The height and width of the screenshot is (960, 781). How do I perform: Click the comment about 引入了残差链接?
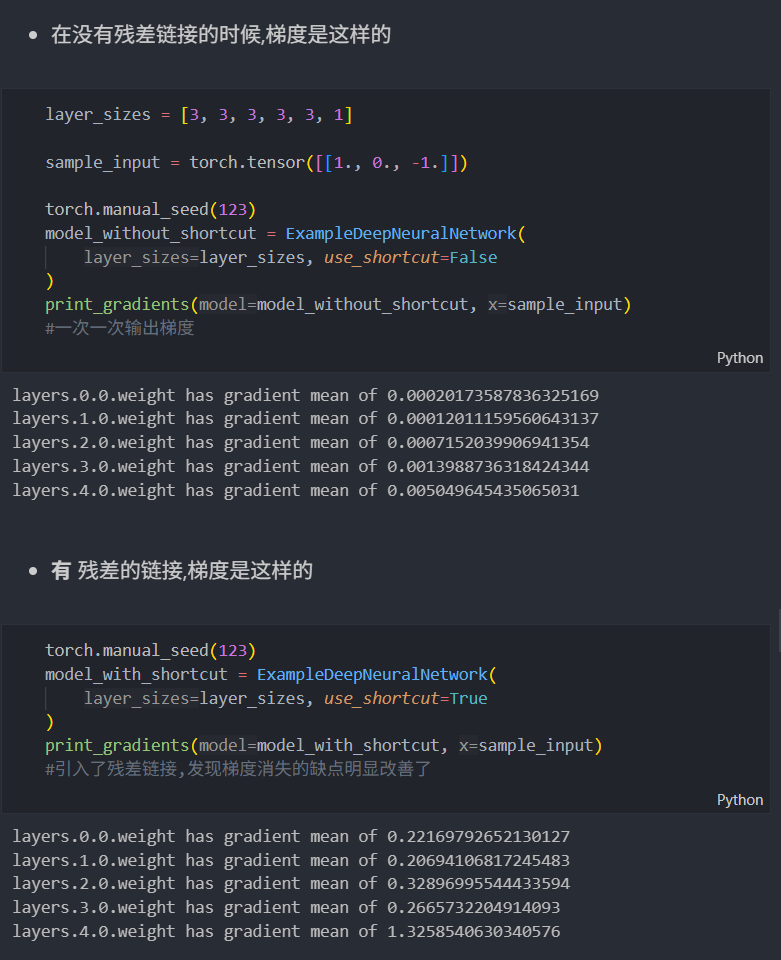(x=237, y=770)
